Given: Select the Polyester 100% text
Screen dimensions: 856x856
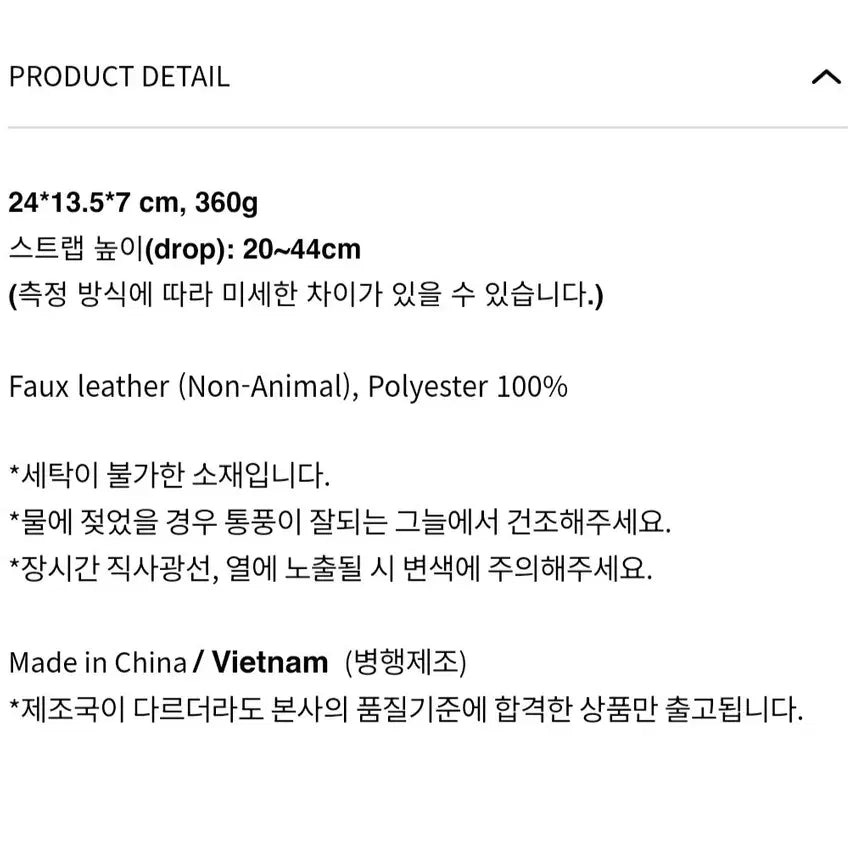Looking at the screenshot, I should [468, 387].
